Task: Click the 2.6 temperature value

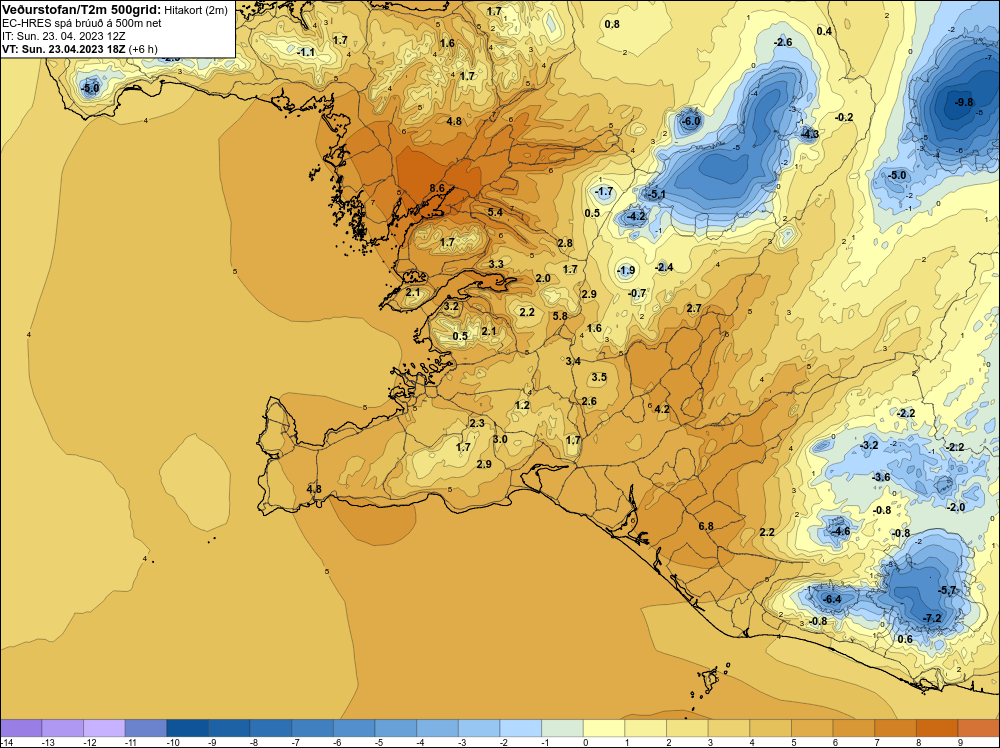Action: (589, 401)
